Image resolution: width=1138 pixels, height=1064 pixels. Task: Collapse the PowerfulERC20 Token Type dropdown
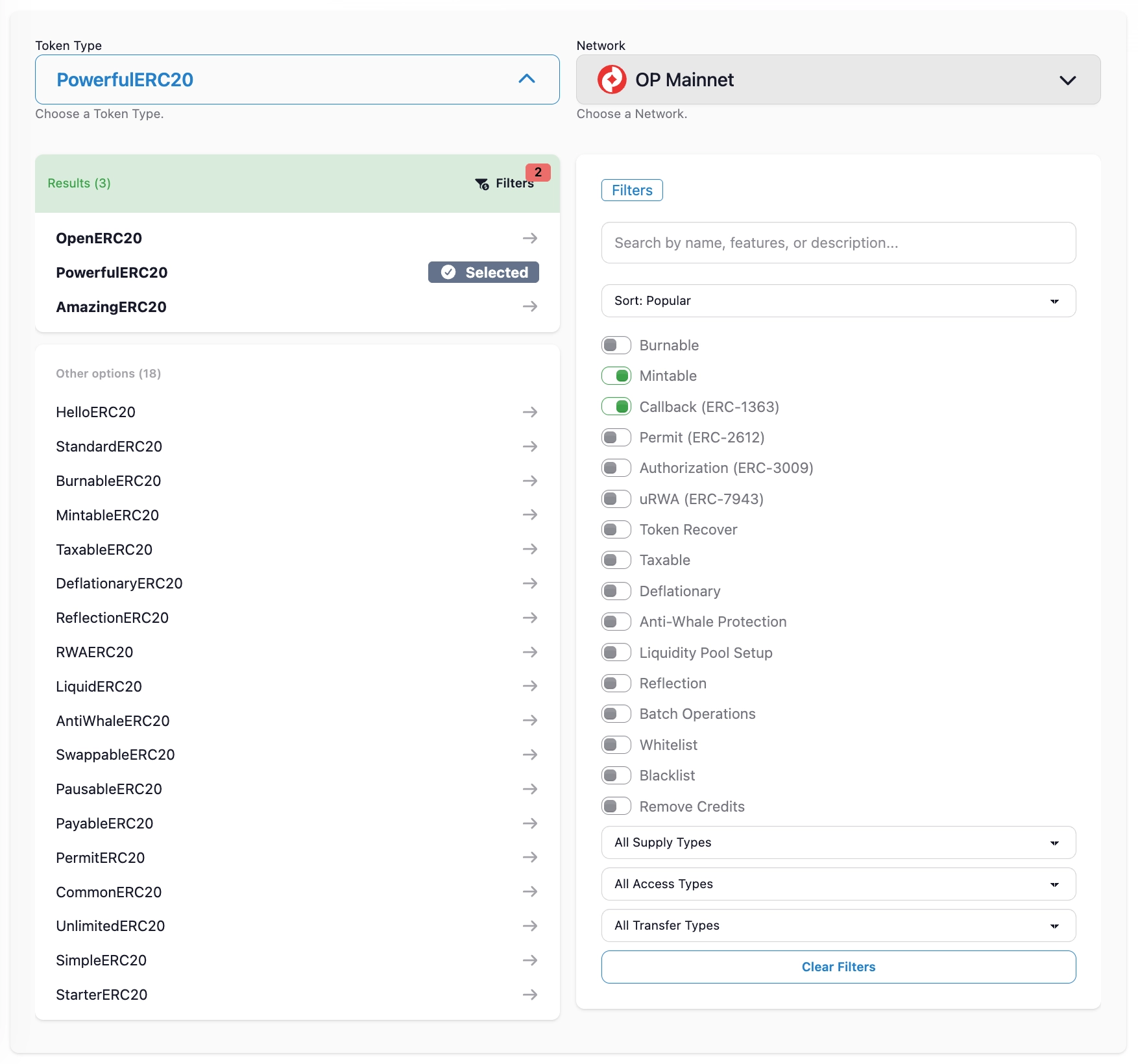tap(297, 80)
